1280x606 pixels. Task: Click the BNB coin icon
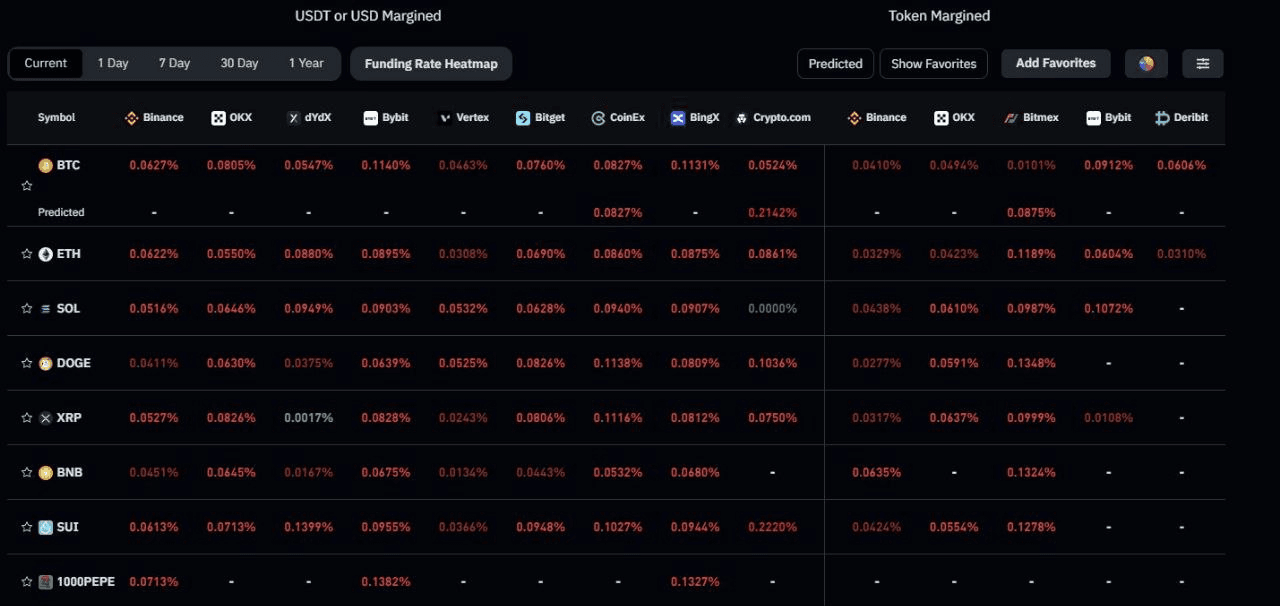point(45,472)
